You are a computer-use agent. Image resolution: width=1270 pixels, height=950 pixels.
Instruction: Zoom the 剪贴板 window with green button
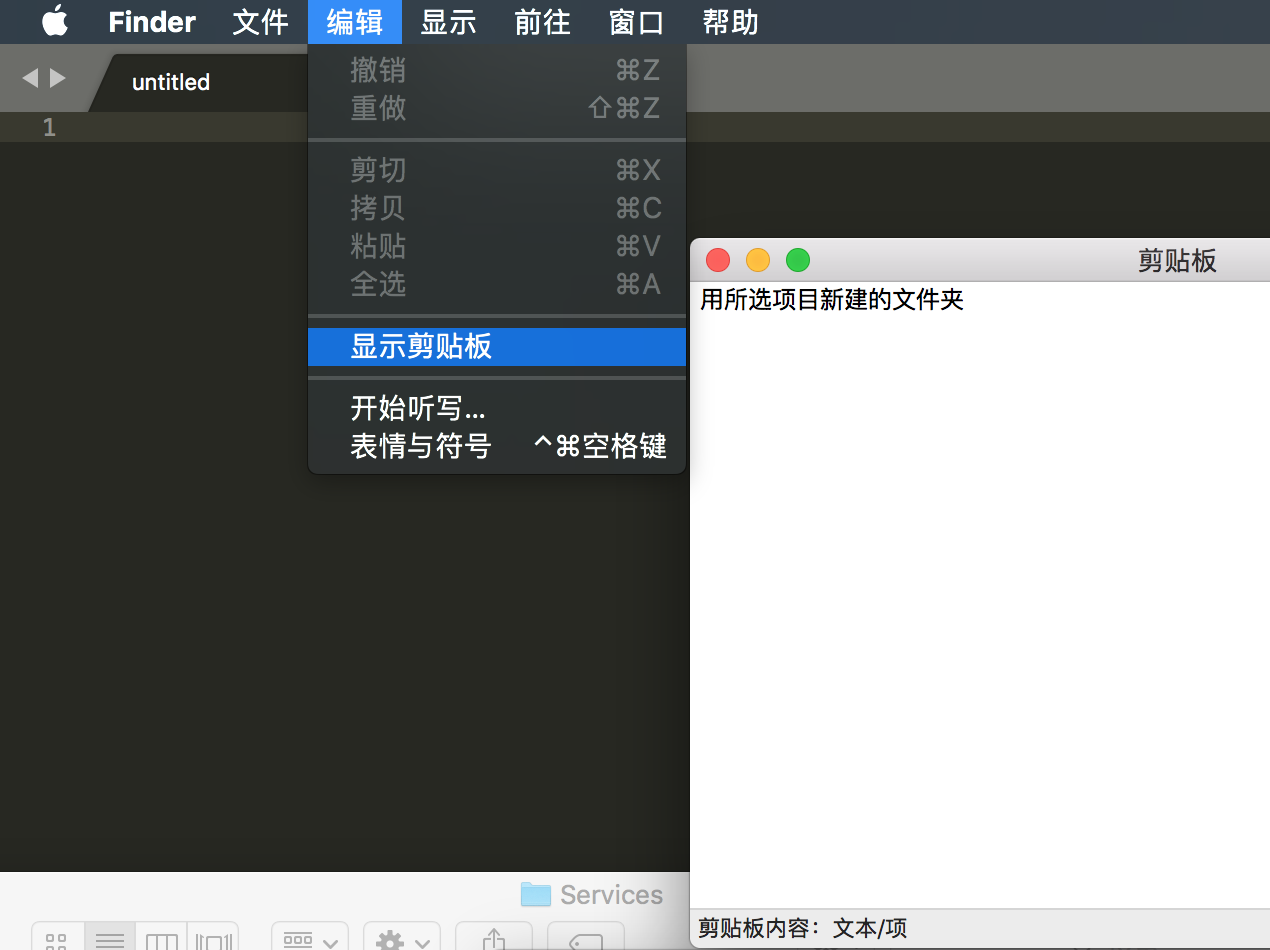tap(798, 260)
